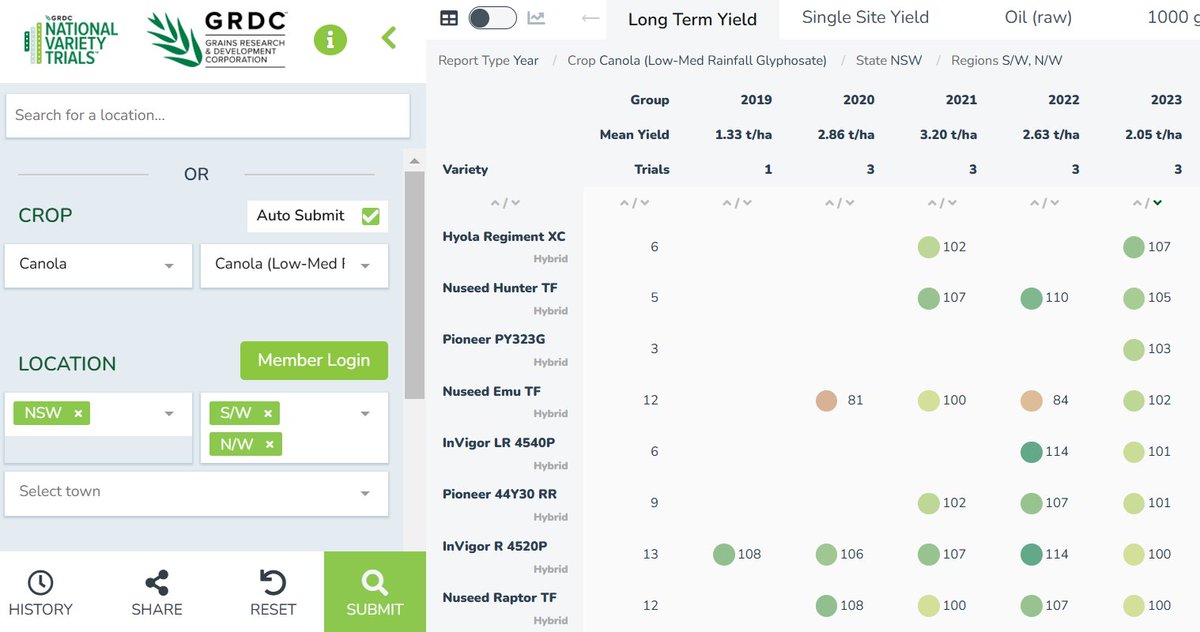This screenshot has height=632, width=1200.
Task: Sort by 2020 column arrows
Action: (839, 203)
